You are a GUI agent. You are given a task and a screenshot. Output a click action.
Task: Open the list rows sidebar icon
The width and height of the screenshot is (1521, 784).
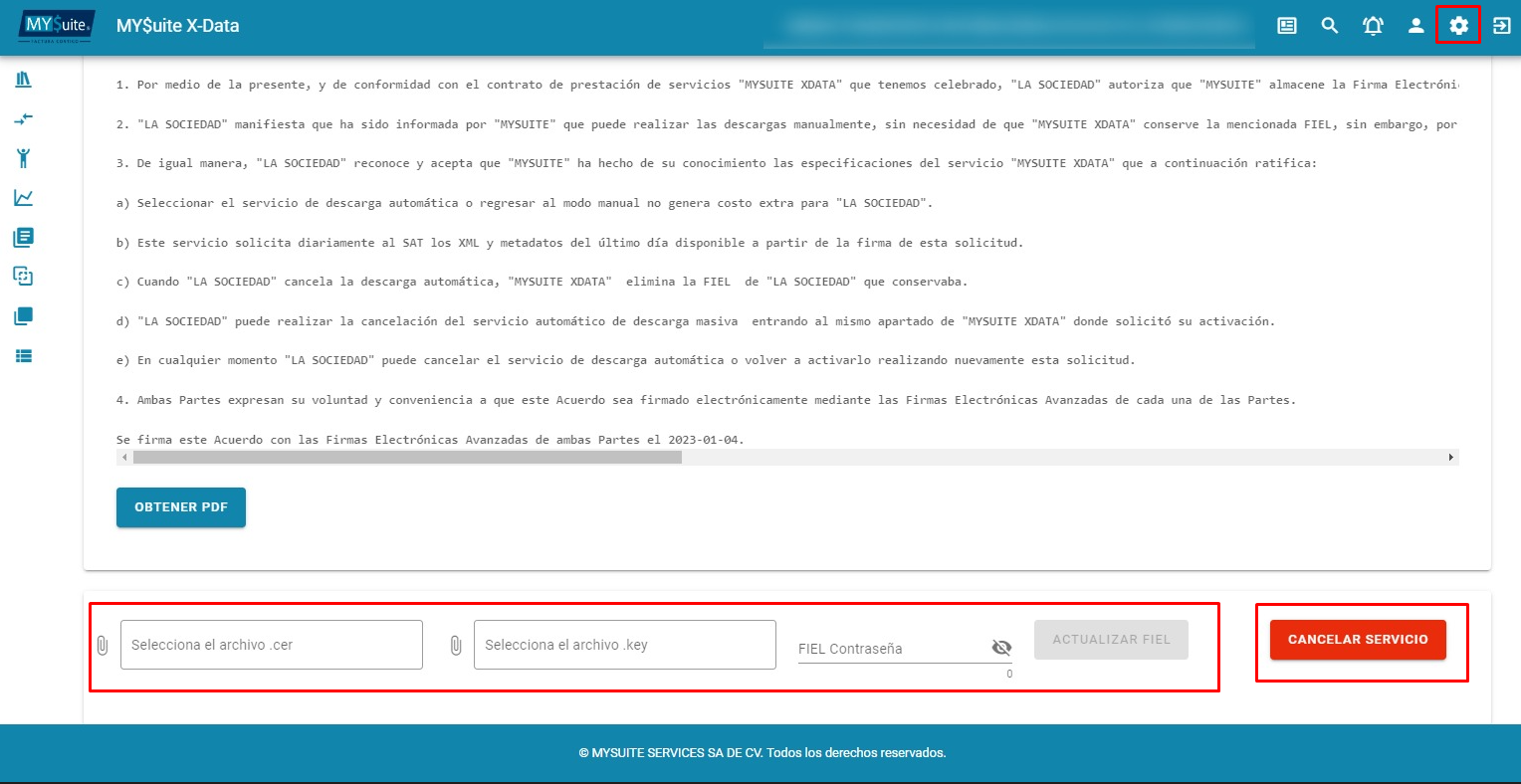pyautogui.click(x=24, y=355)
